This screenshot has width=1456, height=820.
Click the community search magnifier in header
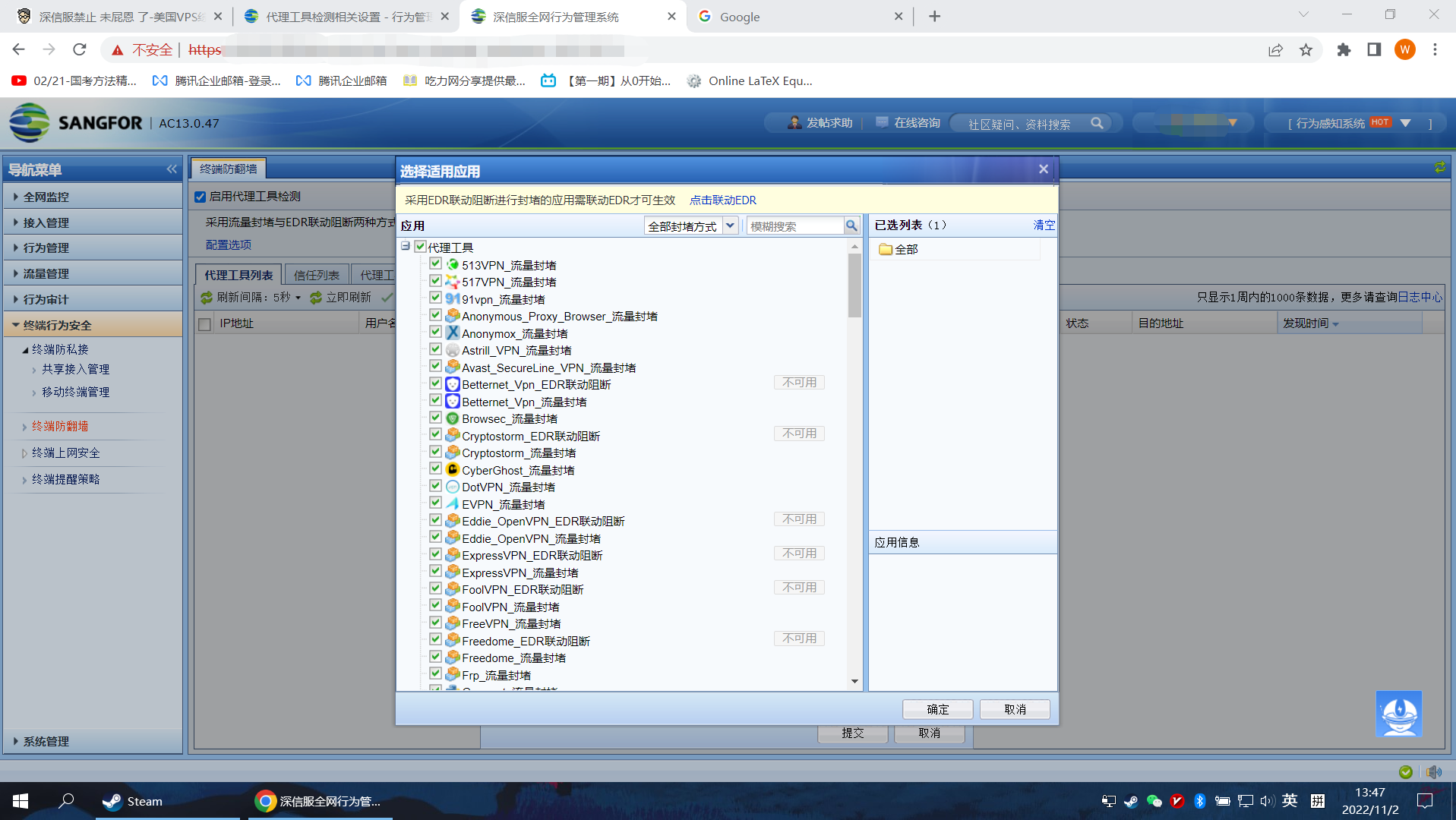coord(1097,123)
